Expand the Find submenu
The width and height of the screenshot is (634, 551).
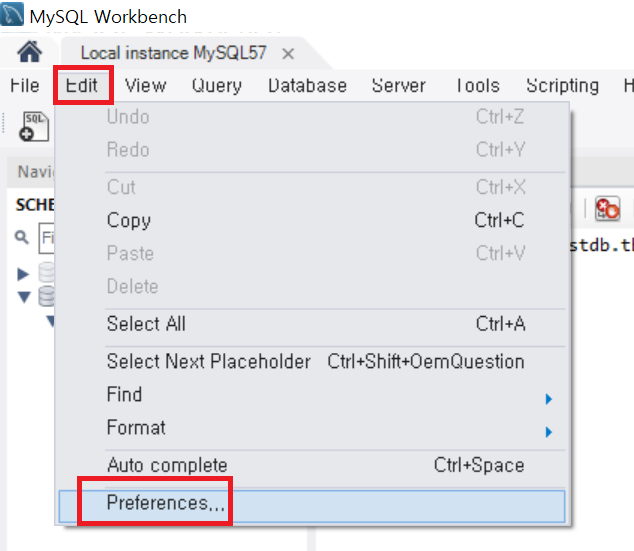point(312,395)
